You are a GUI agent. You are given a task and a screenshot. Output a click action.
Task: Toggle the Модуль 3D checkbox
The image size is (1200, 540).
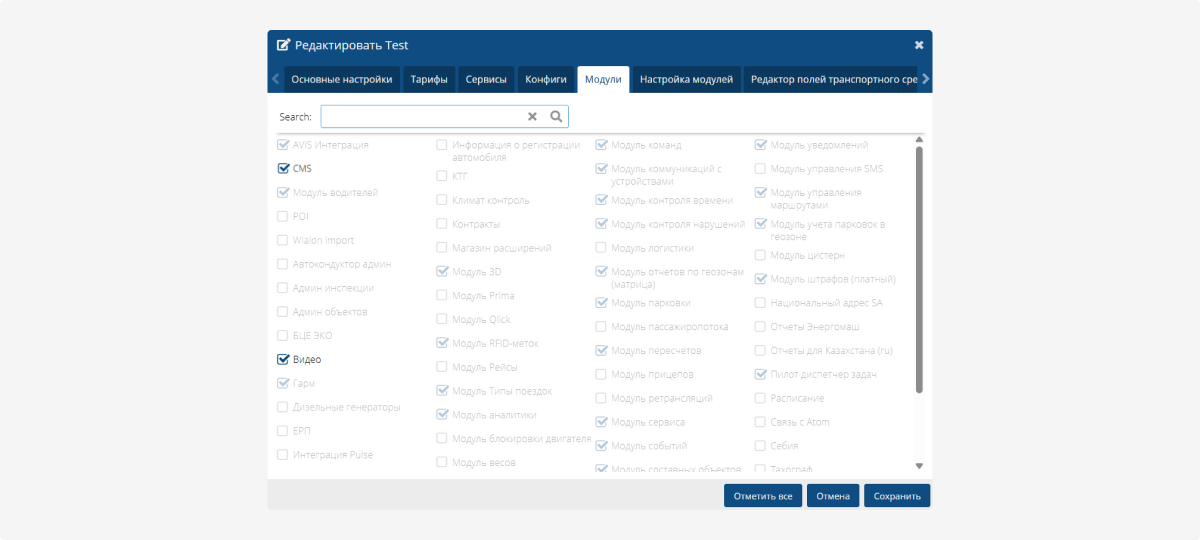click(x=442, y=271)
